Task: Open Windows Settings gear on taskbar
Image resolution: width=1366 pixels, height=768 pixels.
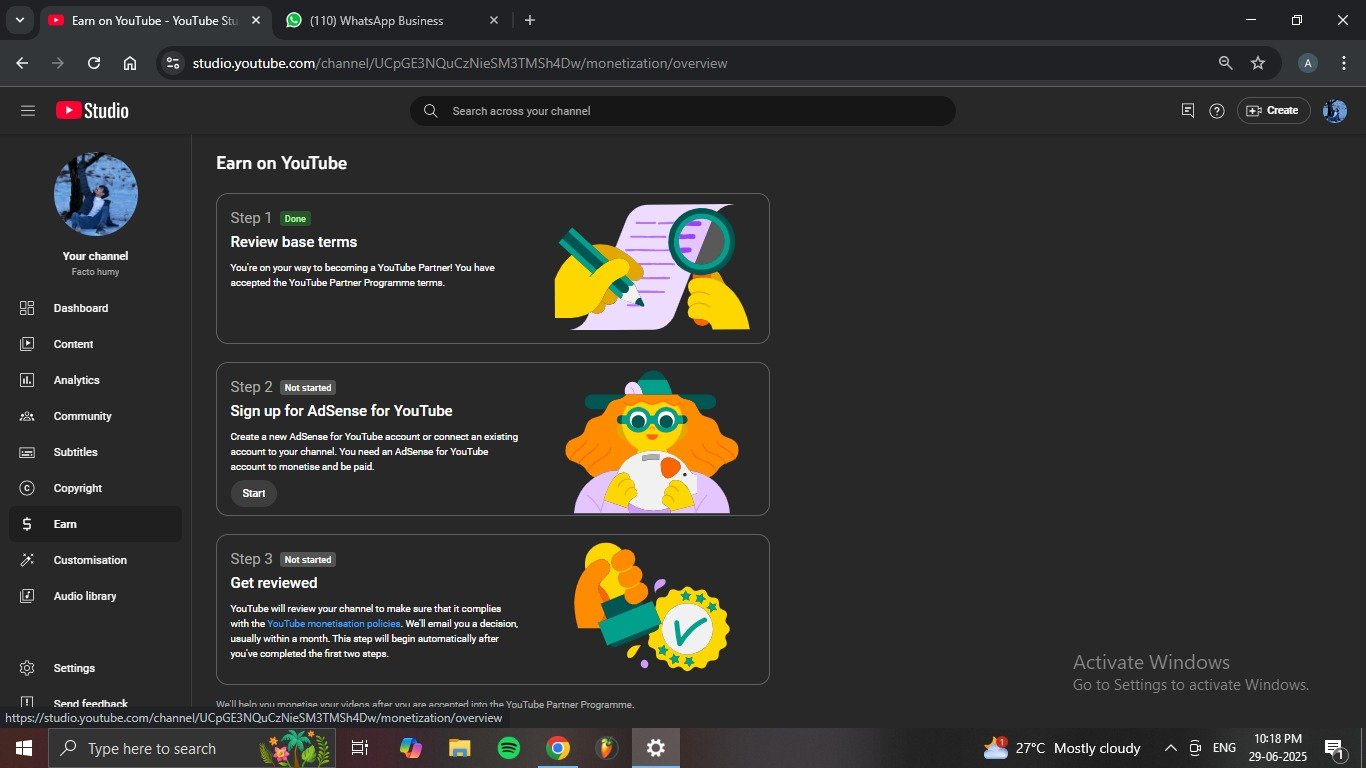Action: (656, 748)
